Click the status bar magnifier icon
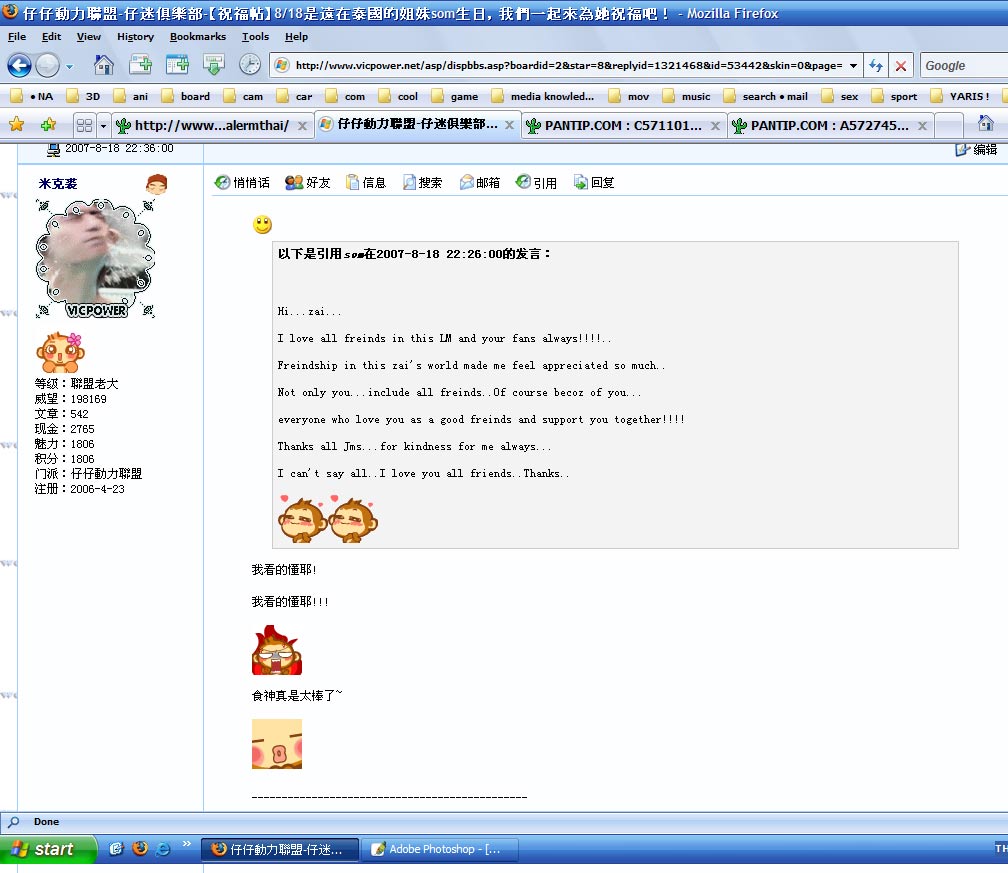The height and width of the screenshot is (873, 1008). click(x=14, y=822)
